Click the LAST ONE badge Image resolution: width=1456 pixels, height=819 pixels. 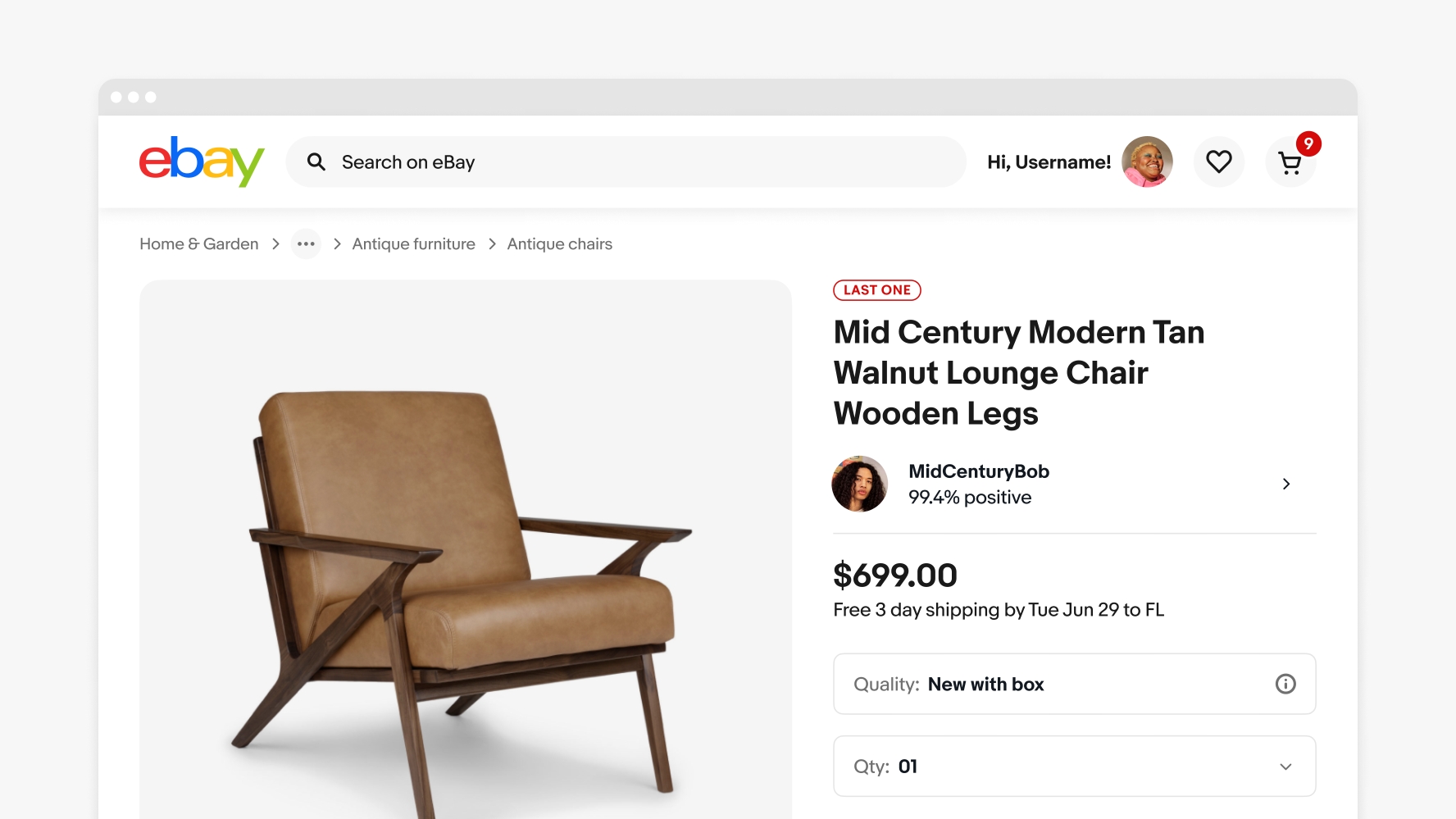[x=876, y=290]
